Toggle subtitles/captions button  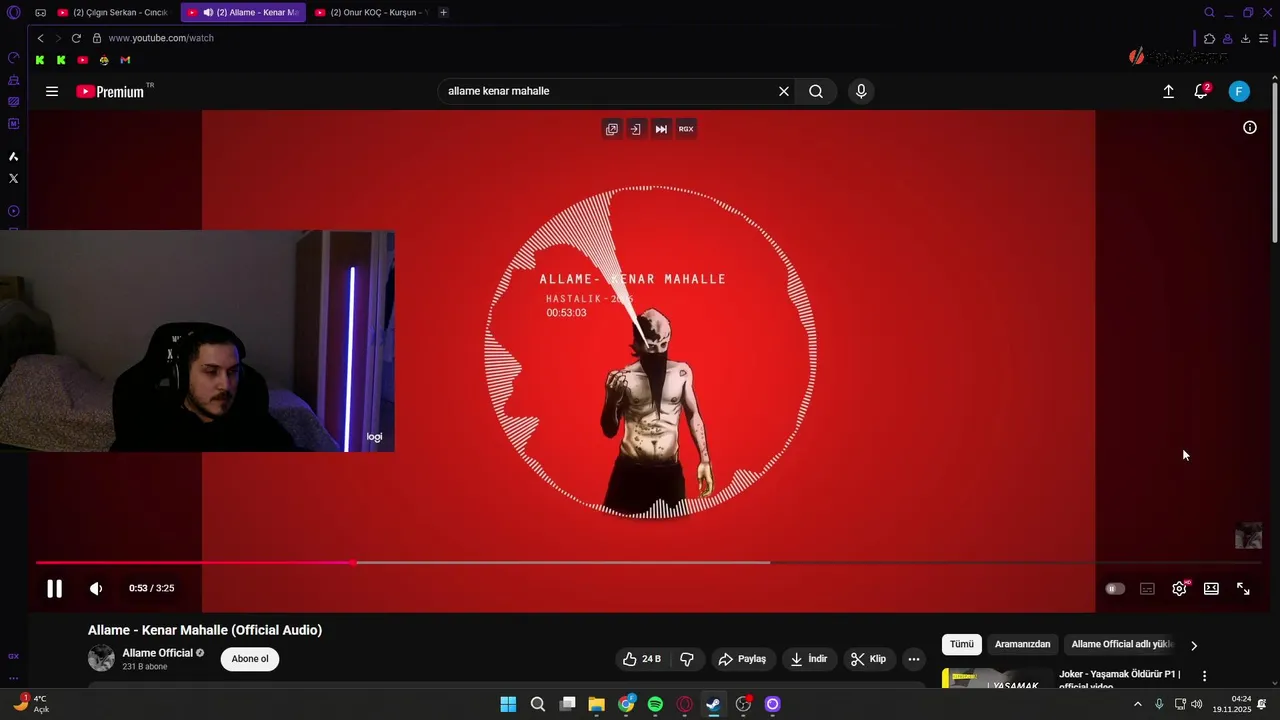coord(1147,589)
